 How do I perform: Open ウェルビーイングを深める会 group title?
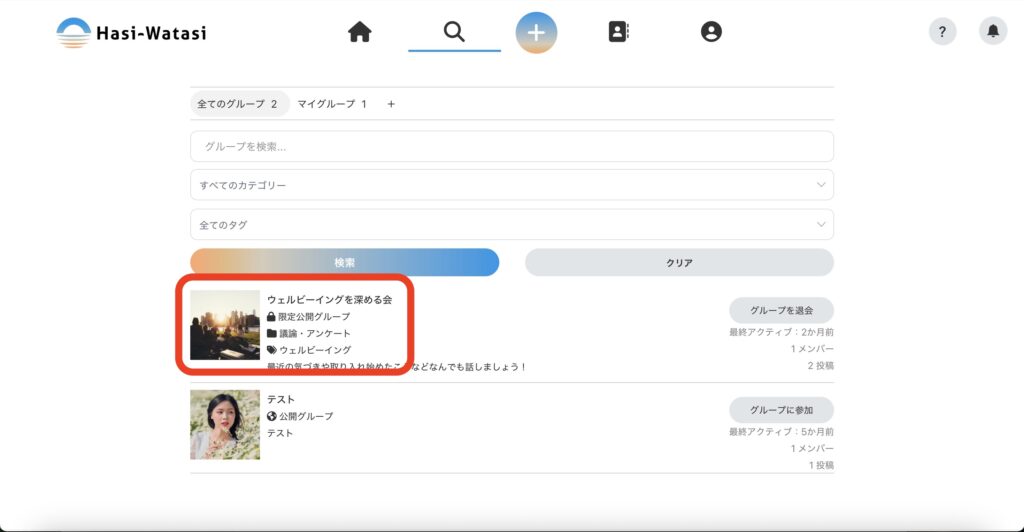[329, 299]
